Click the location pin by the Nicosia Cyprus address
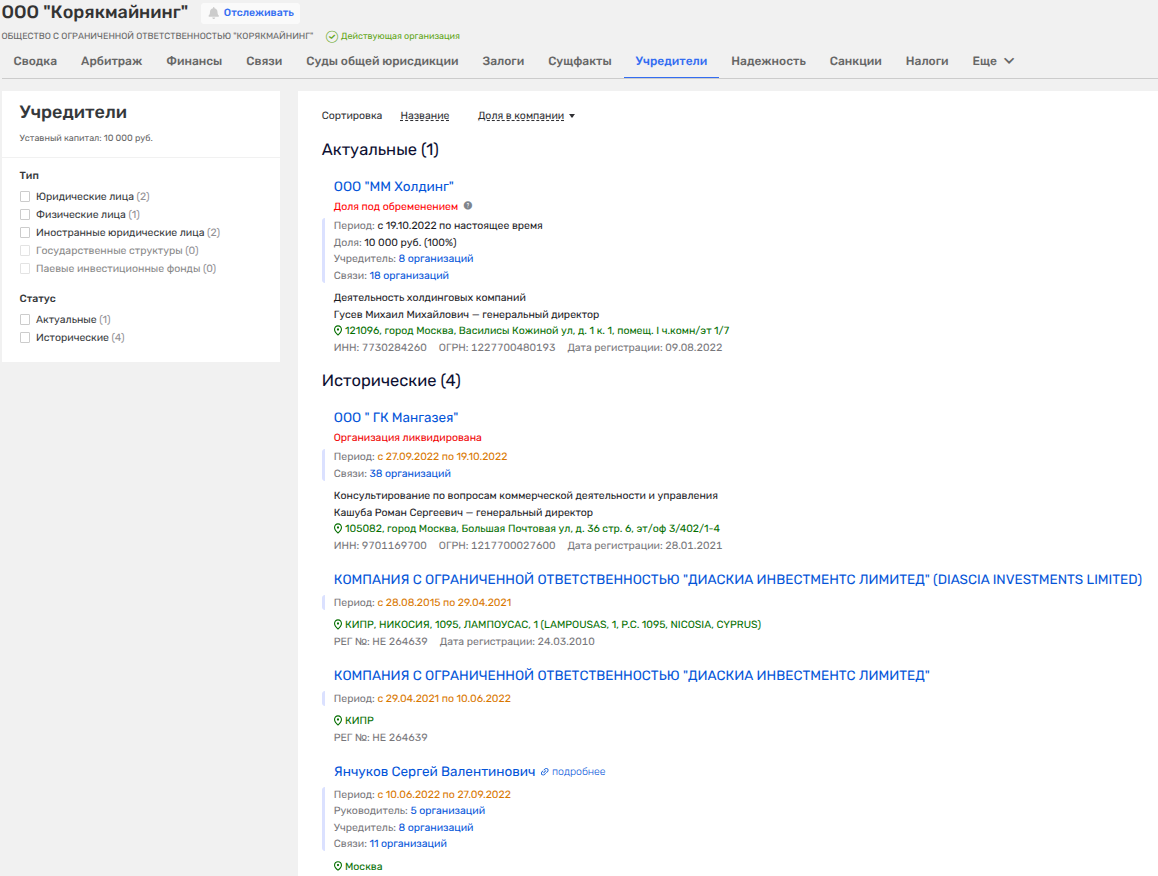The image size is (1158, 876). click(x=338, y=624)
